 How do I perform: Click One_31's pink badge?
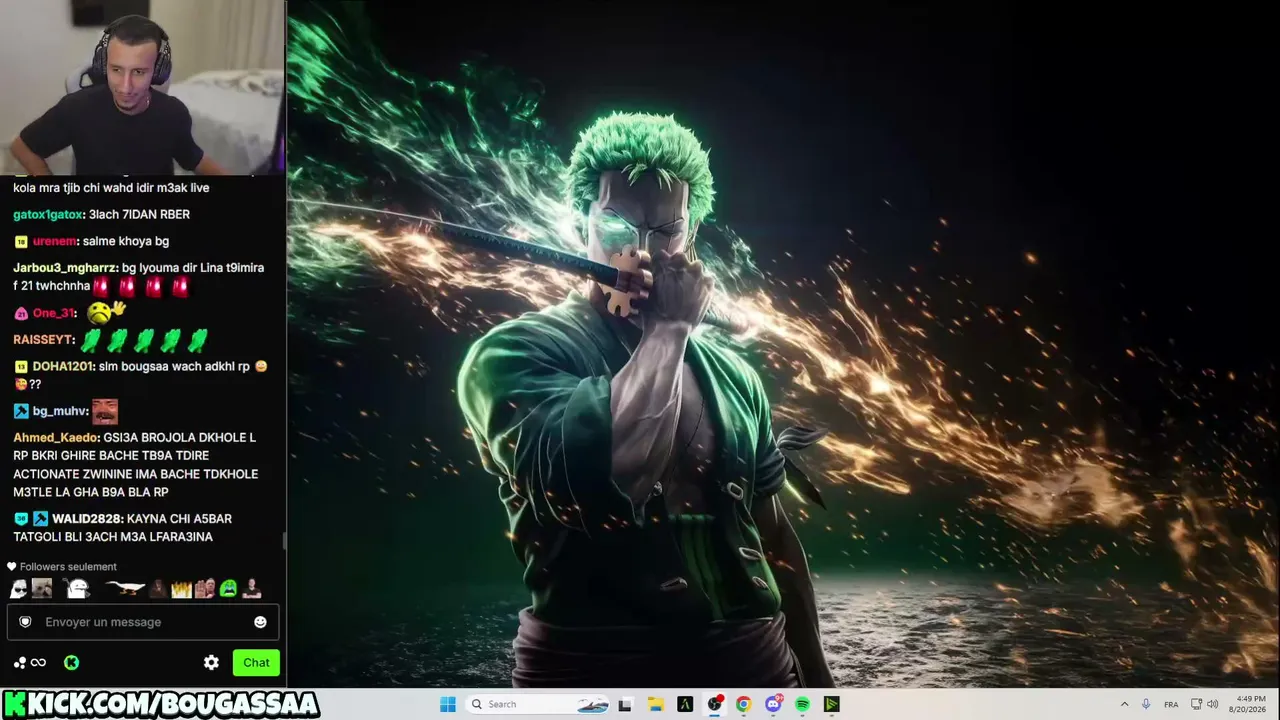[20, 314]
